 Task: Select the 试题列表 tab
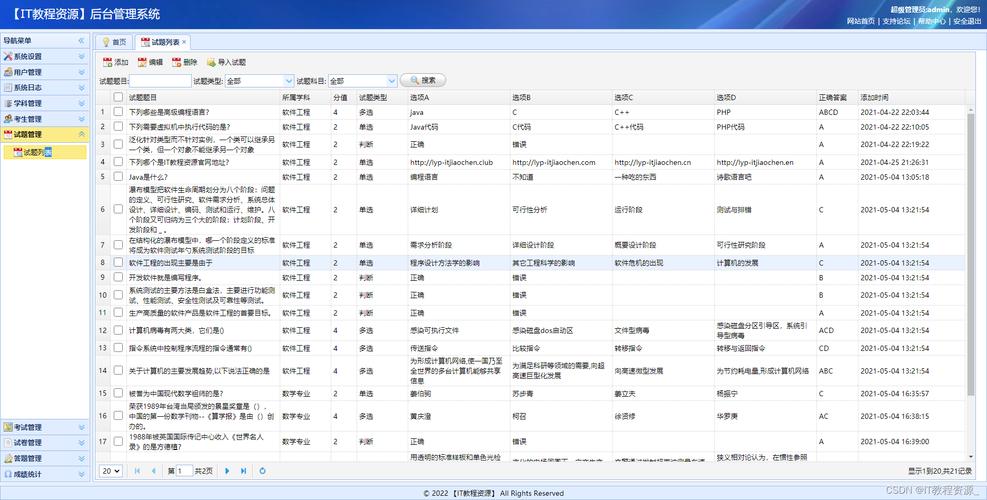click(162, 42)
